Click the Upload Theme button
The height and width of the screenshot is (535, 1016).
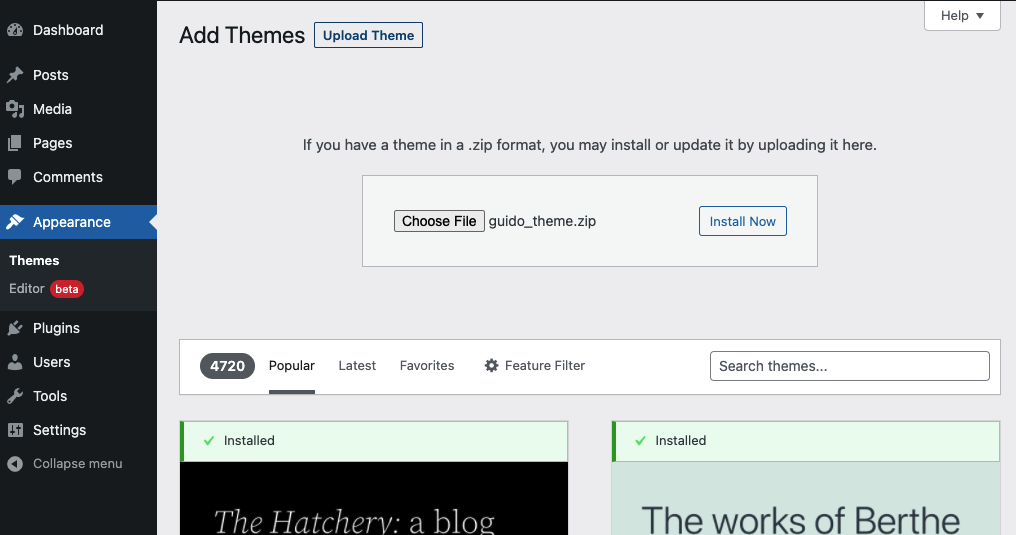coord(368,35)
